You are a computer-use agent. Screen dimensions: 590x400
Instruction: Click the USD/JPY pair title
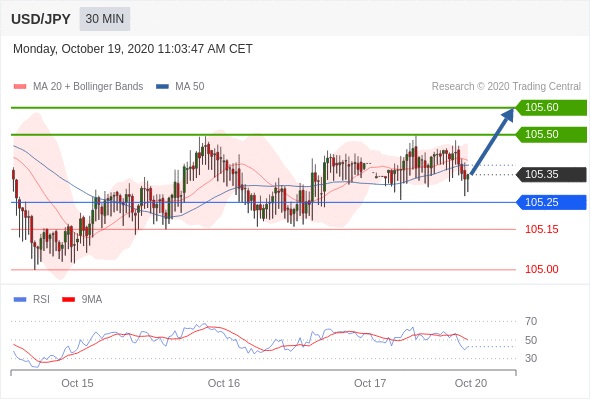(x=41, y=19)
